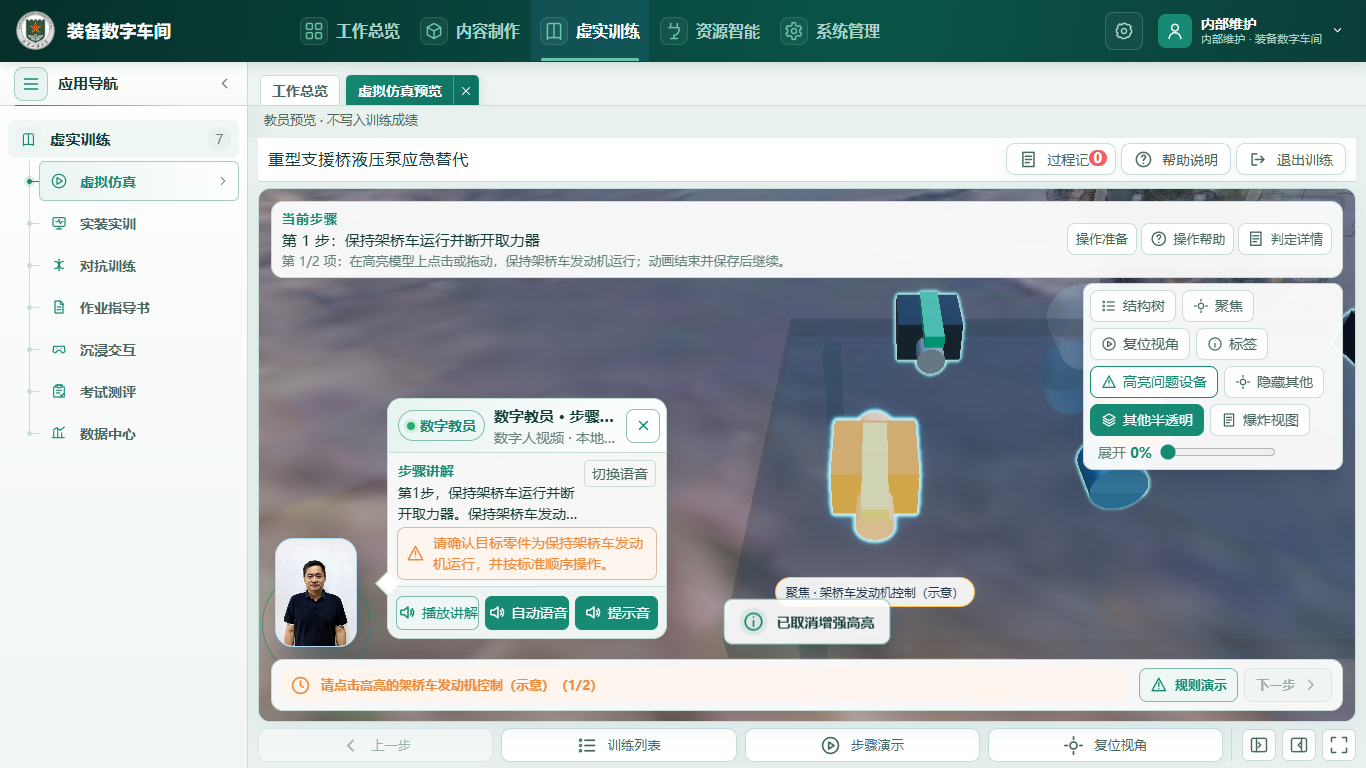The width and height of the screenshot is (1366, 768).
Task: Click the fullscreen icon at bottom right
Action: click(1337, 745)
